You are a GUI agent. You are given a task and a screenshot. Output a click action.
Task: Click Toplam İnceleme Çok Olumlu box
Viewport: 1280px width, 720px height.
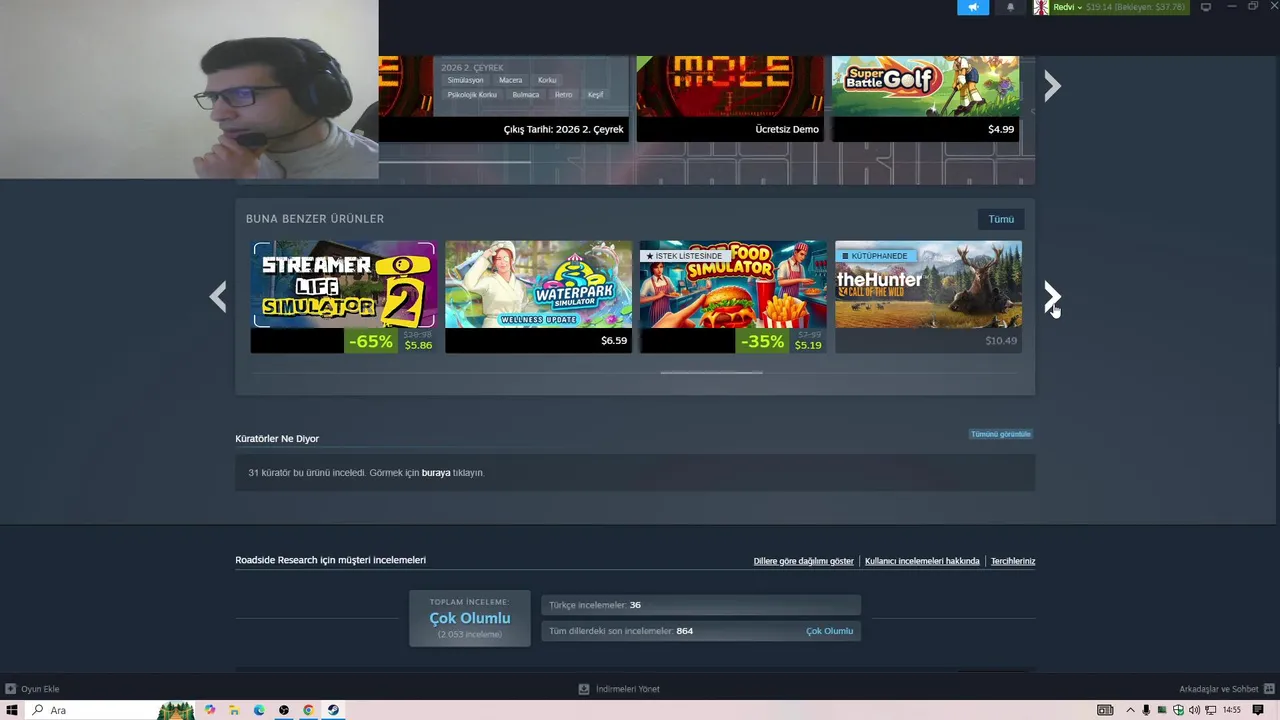(x=470, y=618)
